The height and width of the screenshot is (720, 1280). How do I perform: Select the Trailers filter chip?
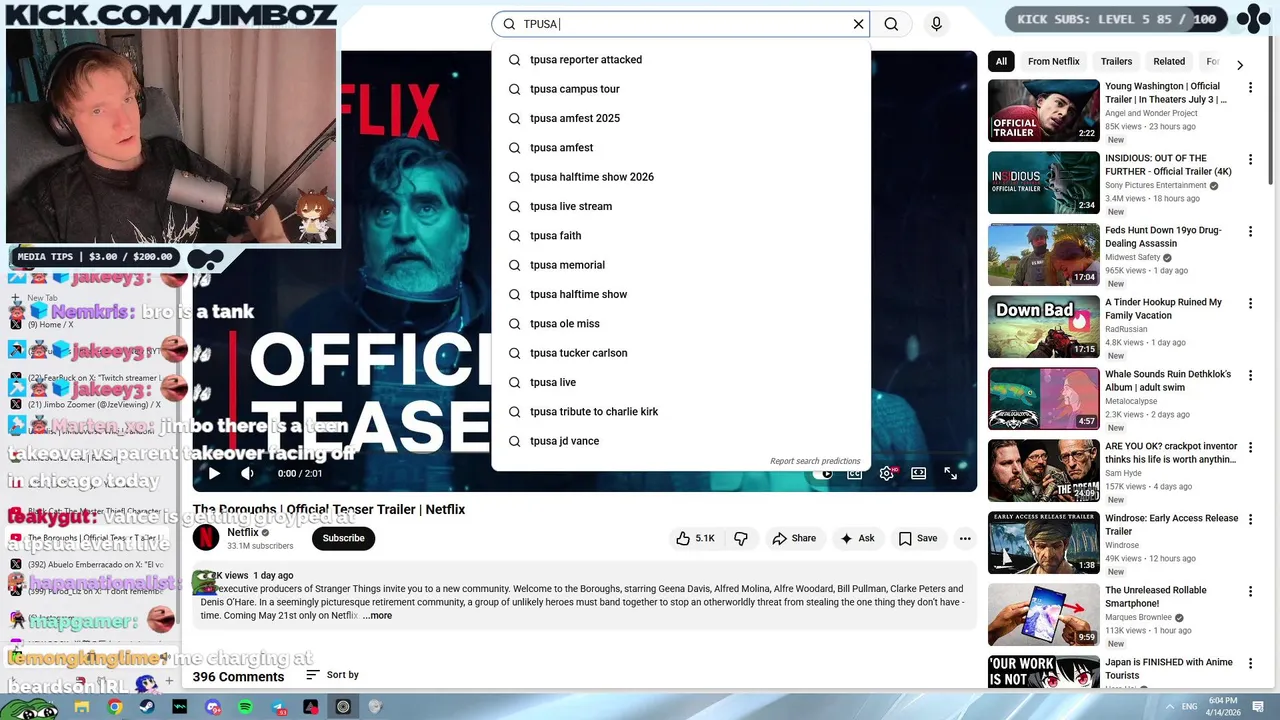click(x=1116, y=61)
